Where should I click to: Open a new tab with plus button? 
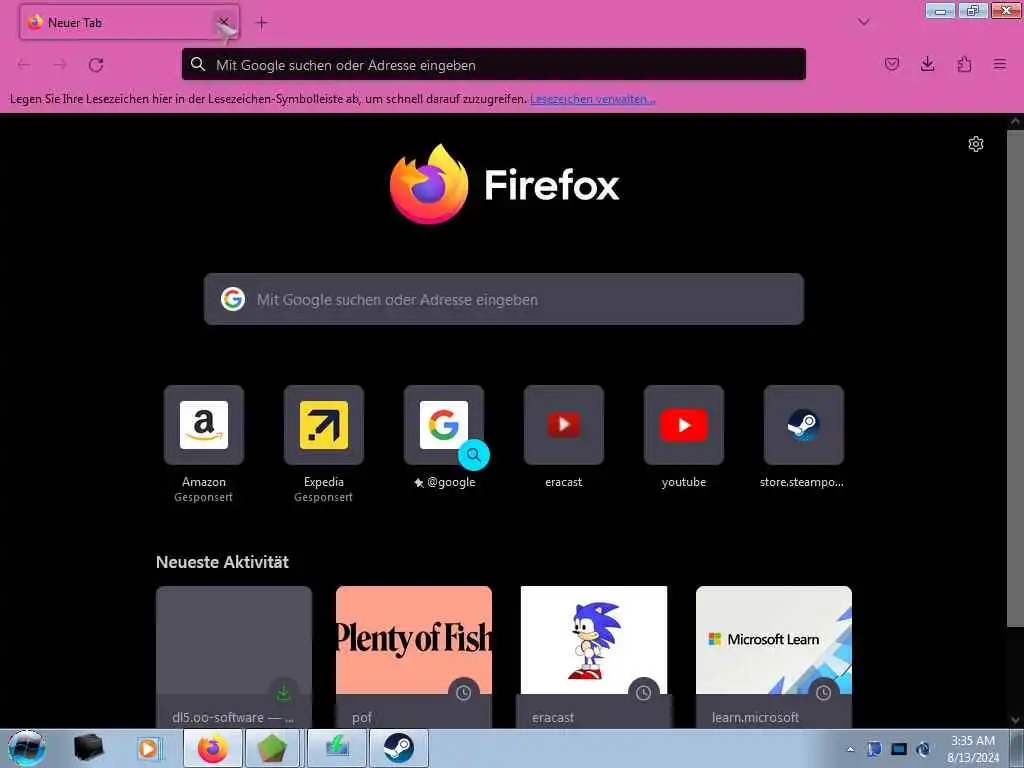(261, 23)
